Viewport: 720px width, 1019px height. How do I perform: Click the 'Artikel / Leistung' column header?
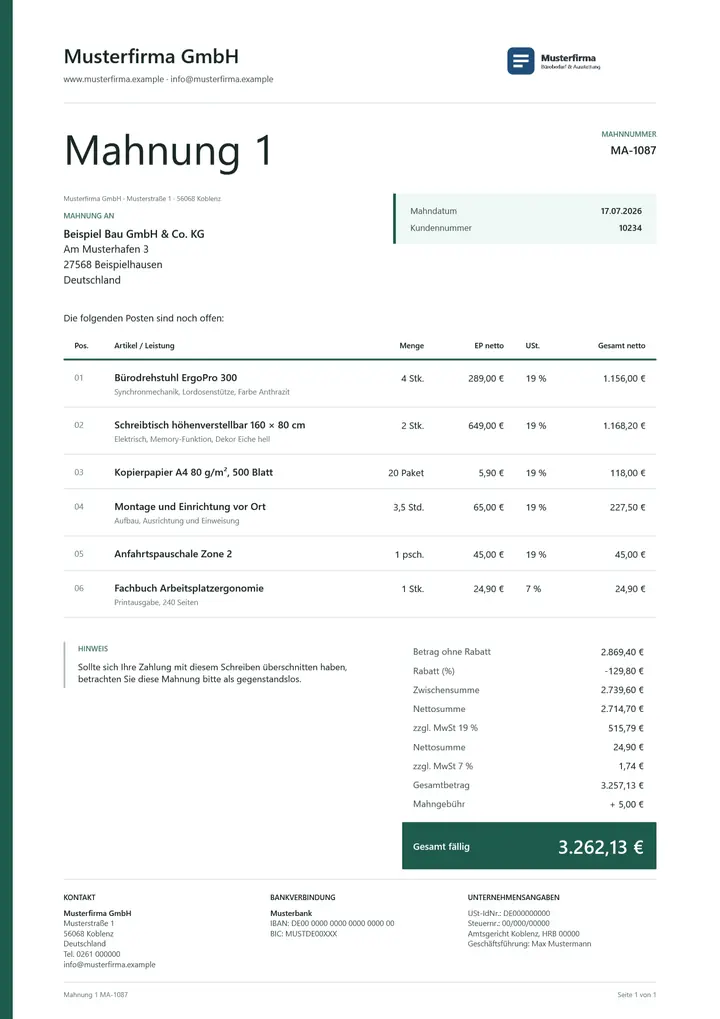point(144,346)
